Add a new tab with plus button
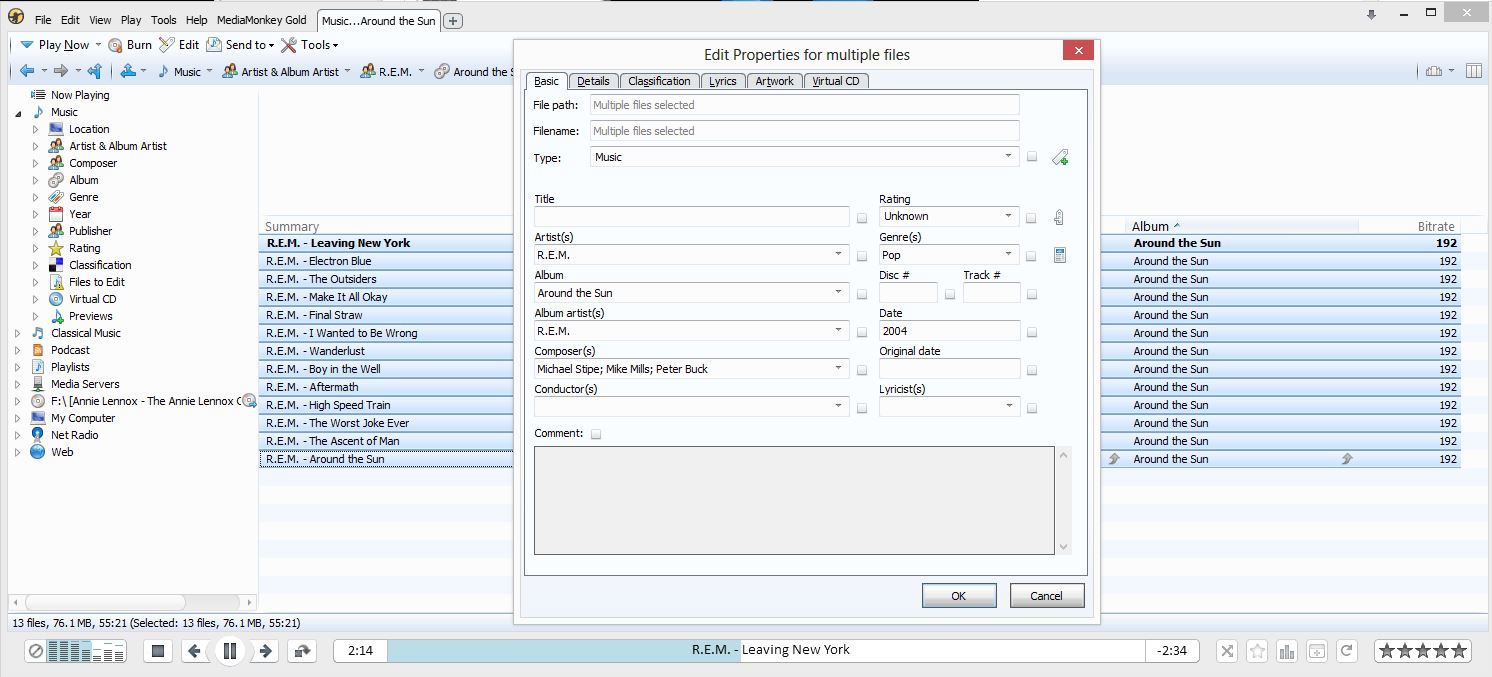This screenshot has height=677, width=1492. [x=453, y=21]
